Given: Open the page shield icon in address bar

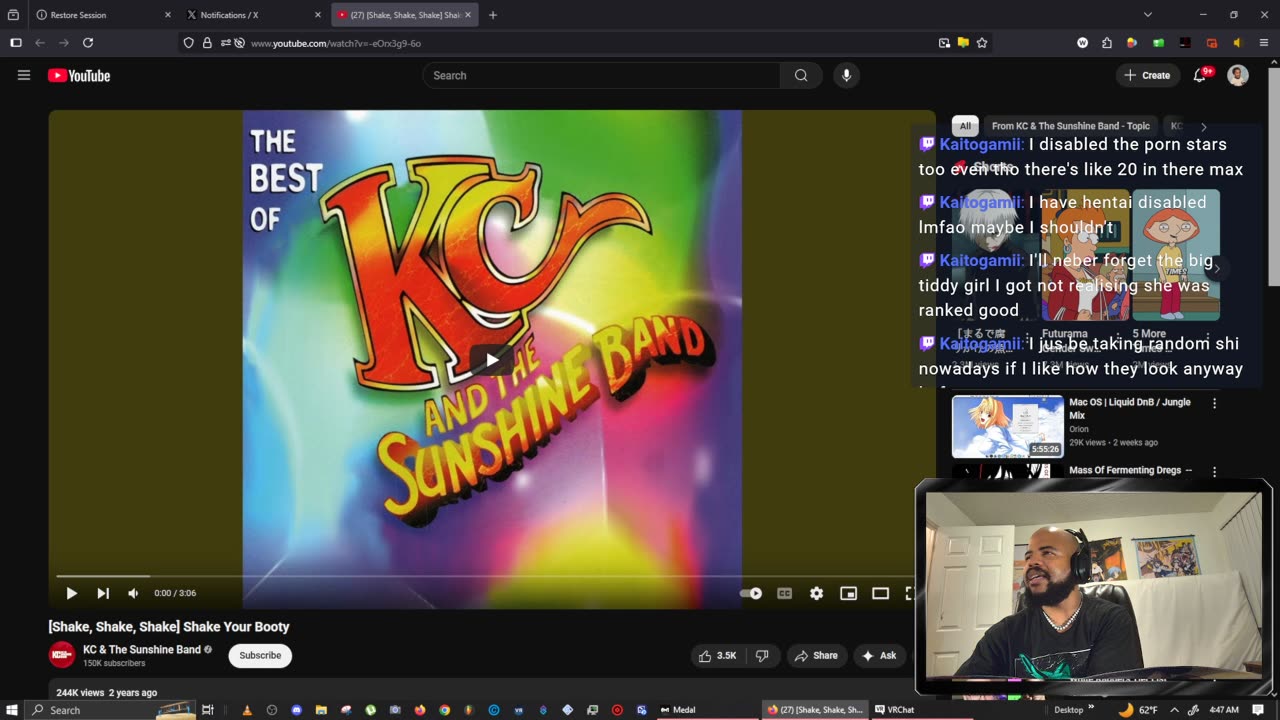Looking at the screenshot, I should tap(189, 43).
